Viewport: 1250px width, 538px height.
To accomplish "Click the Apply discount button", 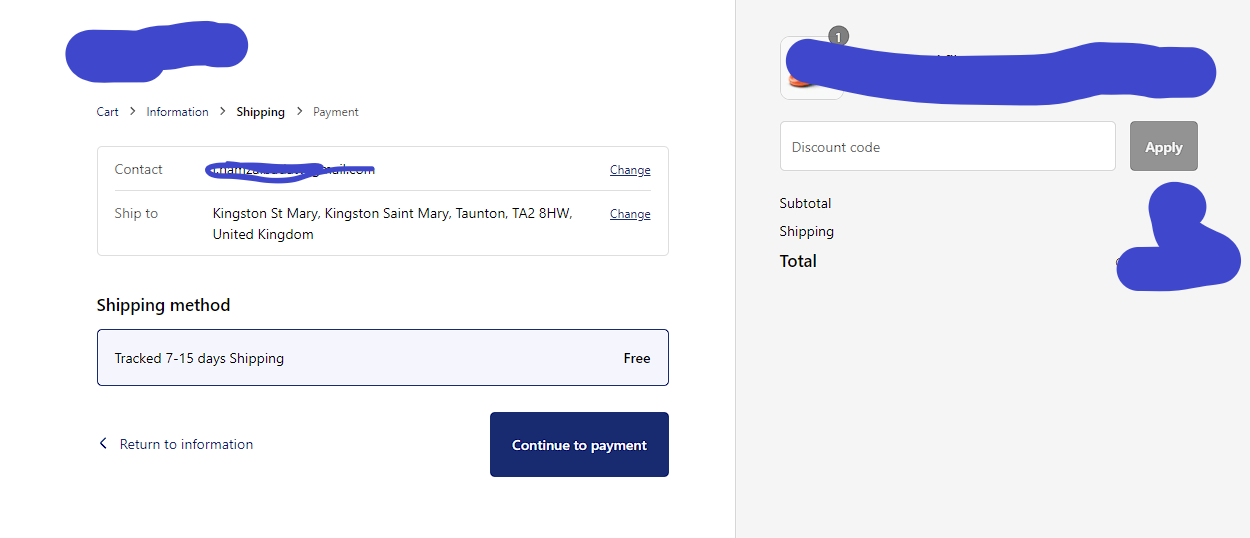I will pos(1163,147).
